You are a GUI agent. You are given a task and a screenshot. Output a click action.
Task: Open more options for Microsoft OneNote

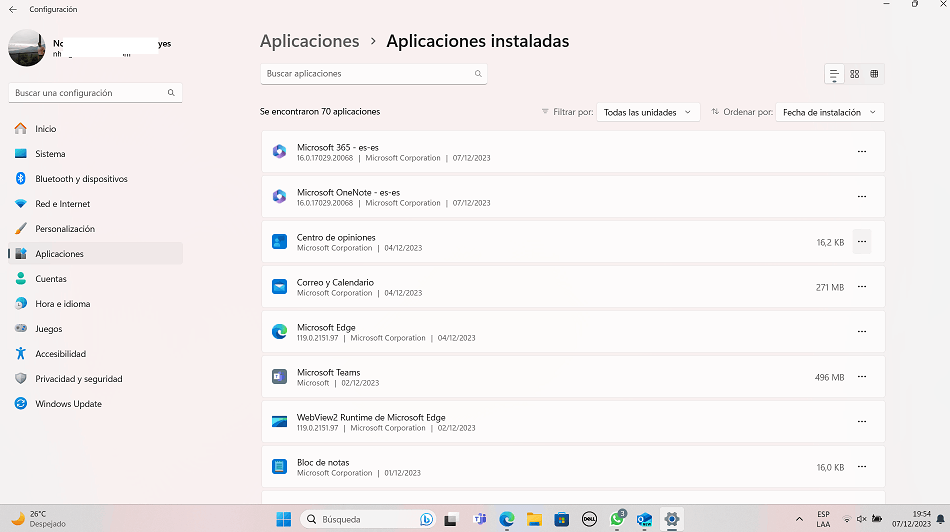(862, 196)
